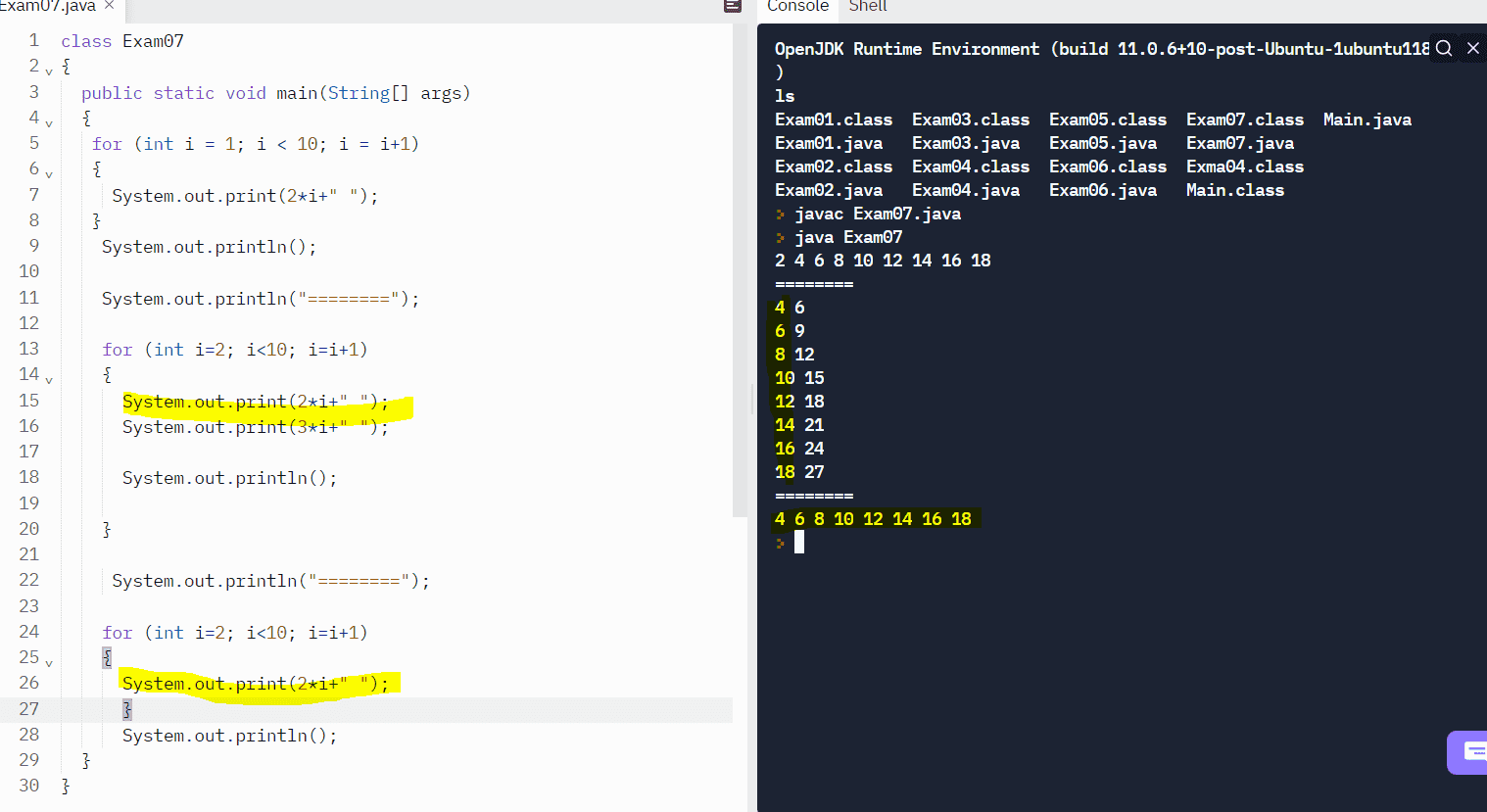
Task: Click the 'javac Exam07.java' command line
Action: pos(878,214)
